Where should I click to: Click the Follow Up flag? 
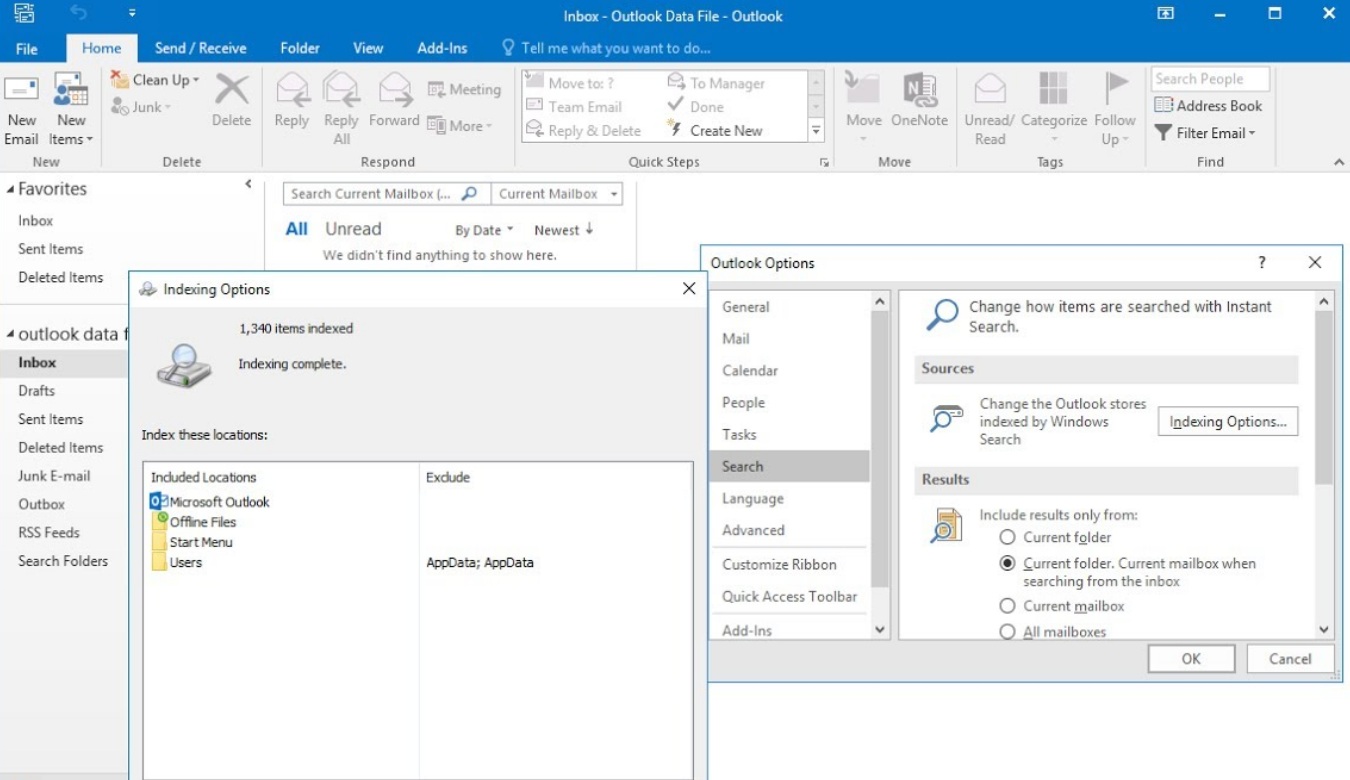1115,109
